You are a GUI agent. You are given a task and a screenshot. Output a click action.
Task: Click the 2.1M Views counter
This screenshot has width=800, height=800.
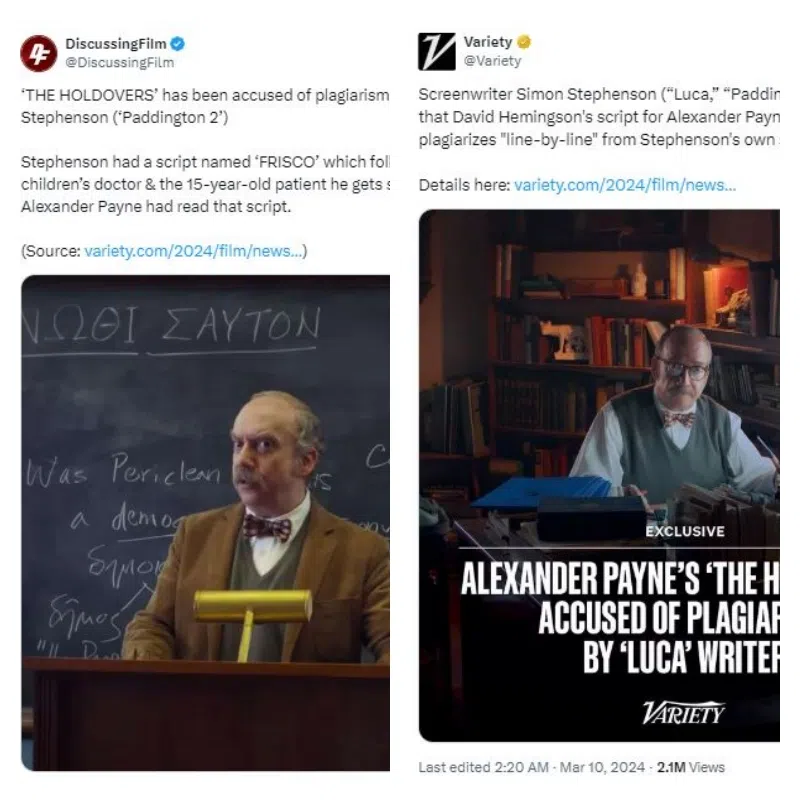(691, 767)
